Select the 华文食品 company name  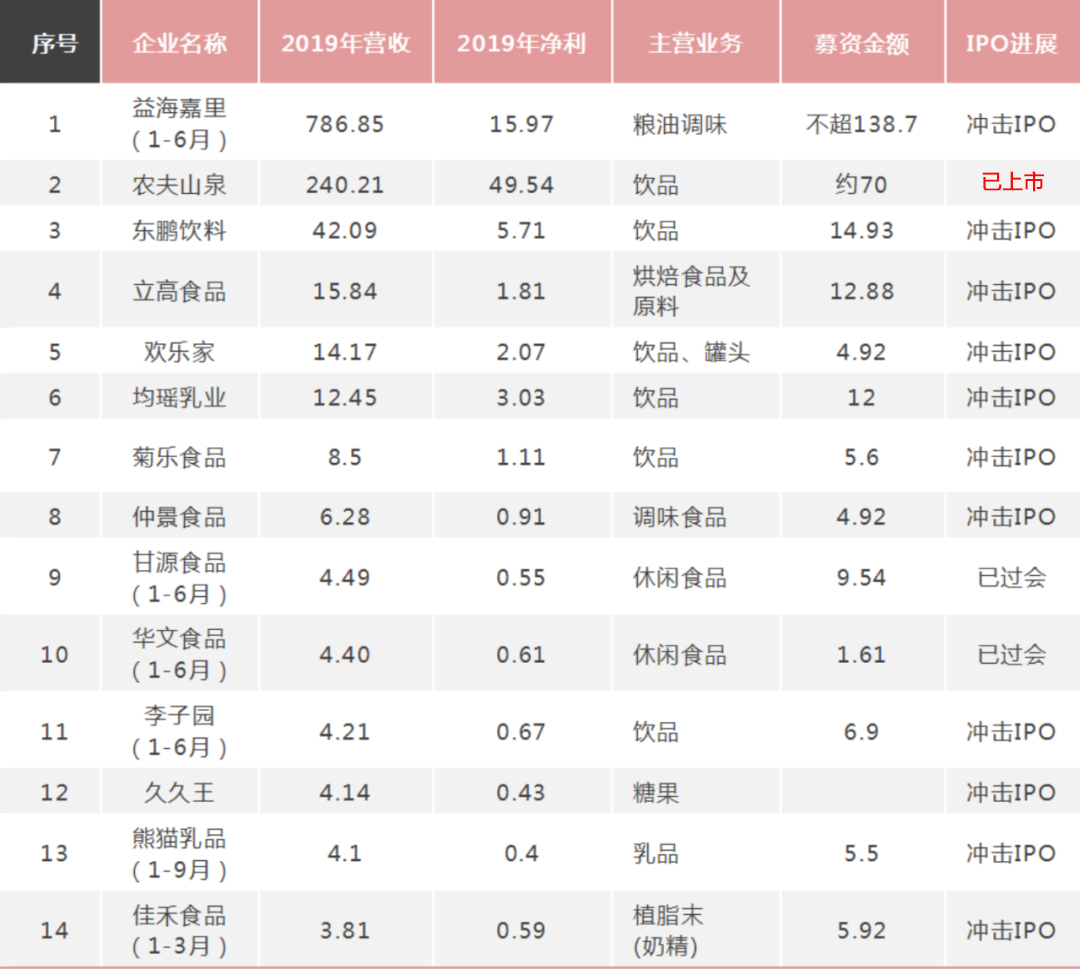click(x=179, y=654)
